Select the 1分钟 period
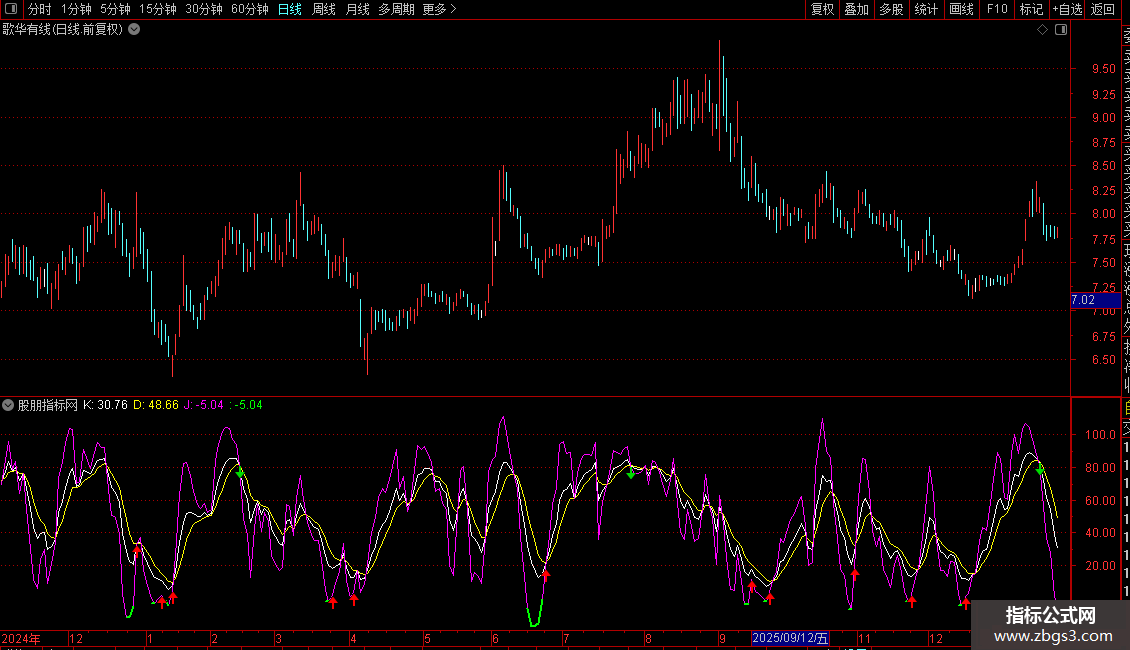1130x650 pixels. pyautogui.click(x=76, y=9)
